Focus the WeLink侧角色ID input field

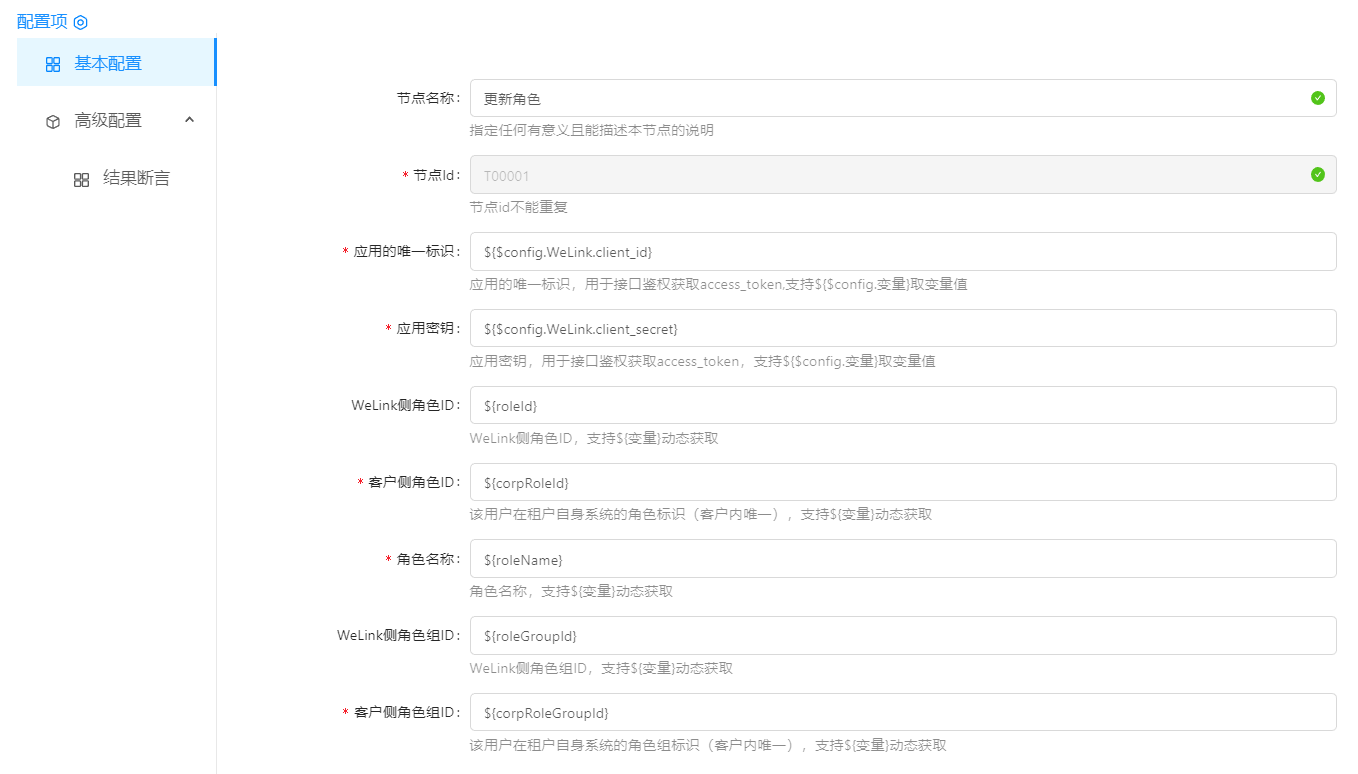902,405
